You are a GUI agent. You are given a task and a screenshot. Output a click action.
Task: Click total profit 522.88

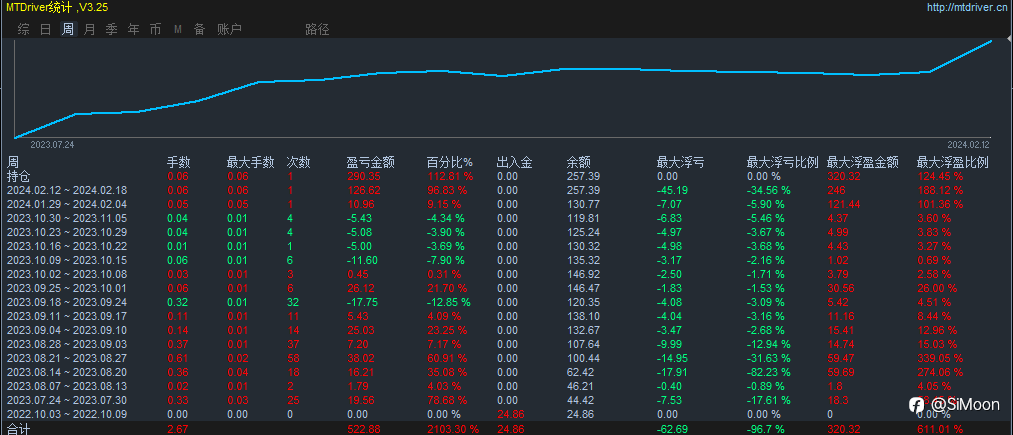click(x=363, y=429)
